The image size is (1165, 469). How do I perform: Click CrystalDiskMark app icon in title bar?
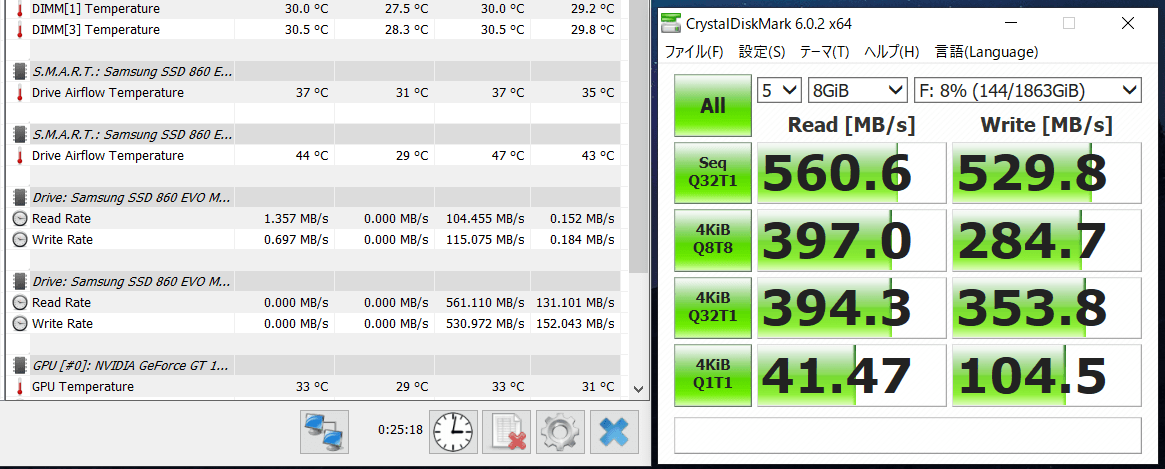672,23
